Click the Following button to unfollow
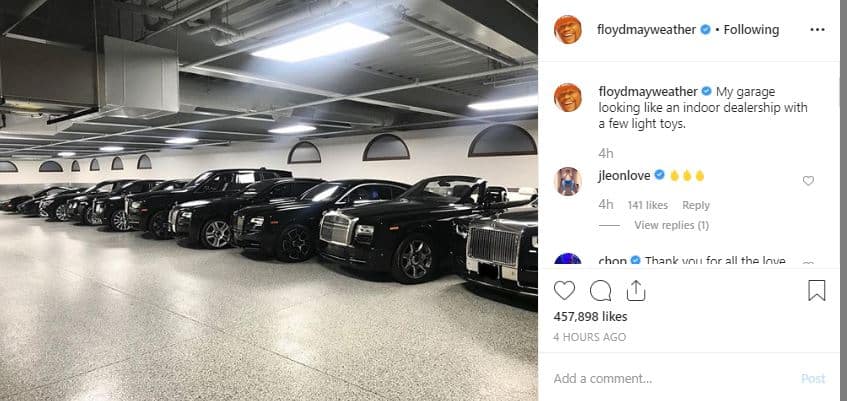 (751, 30)
